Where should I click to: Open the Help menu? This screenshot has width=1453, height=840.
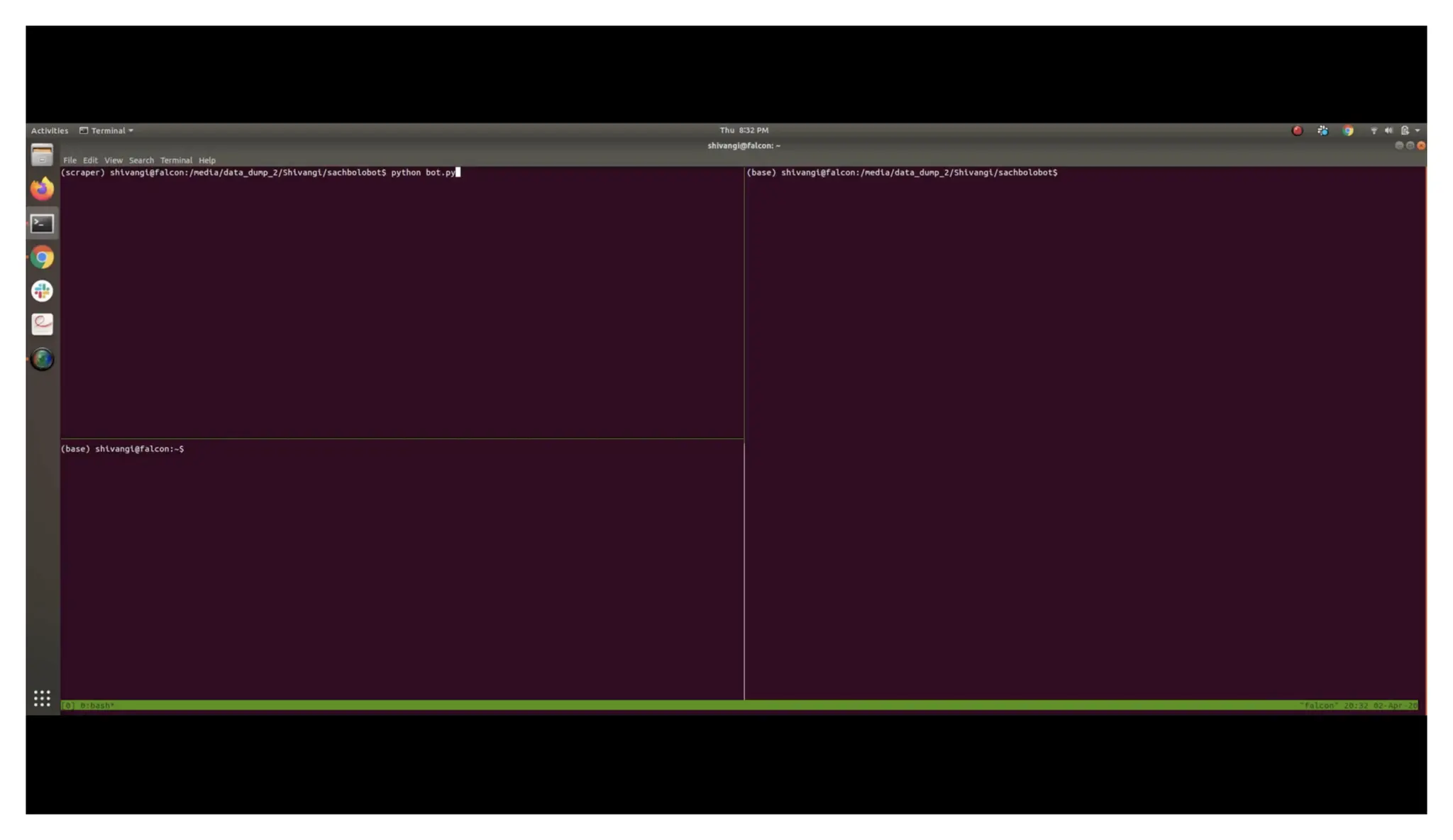pos(206,160)
